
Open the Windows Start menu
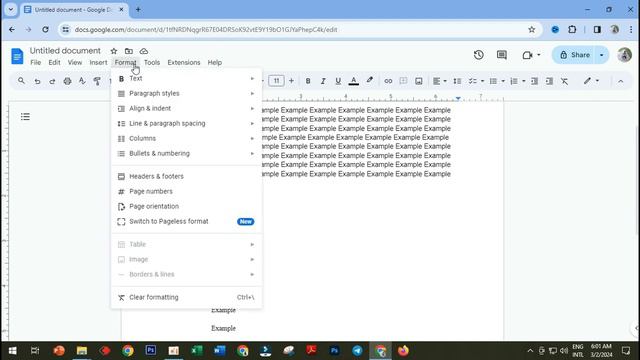(x=12, y=351)
